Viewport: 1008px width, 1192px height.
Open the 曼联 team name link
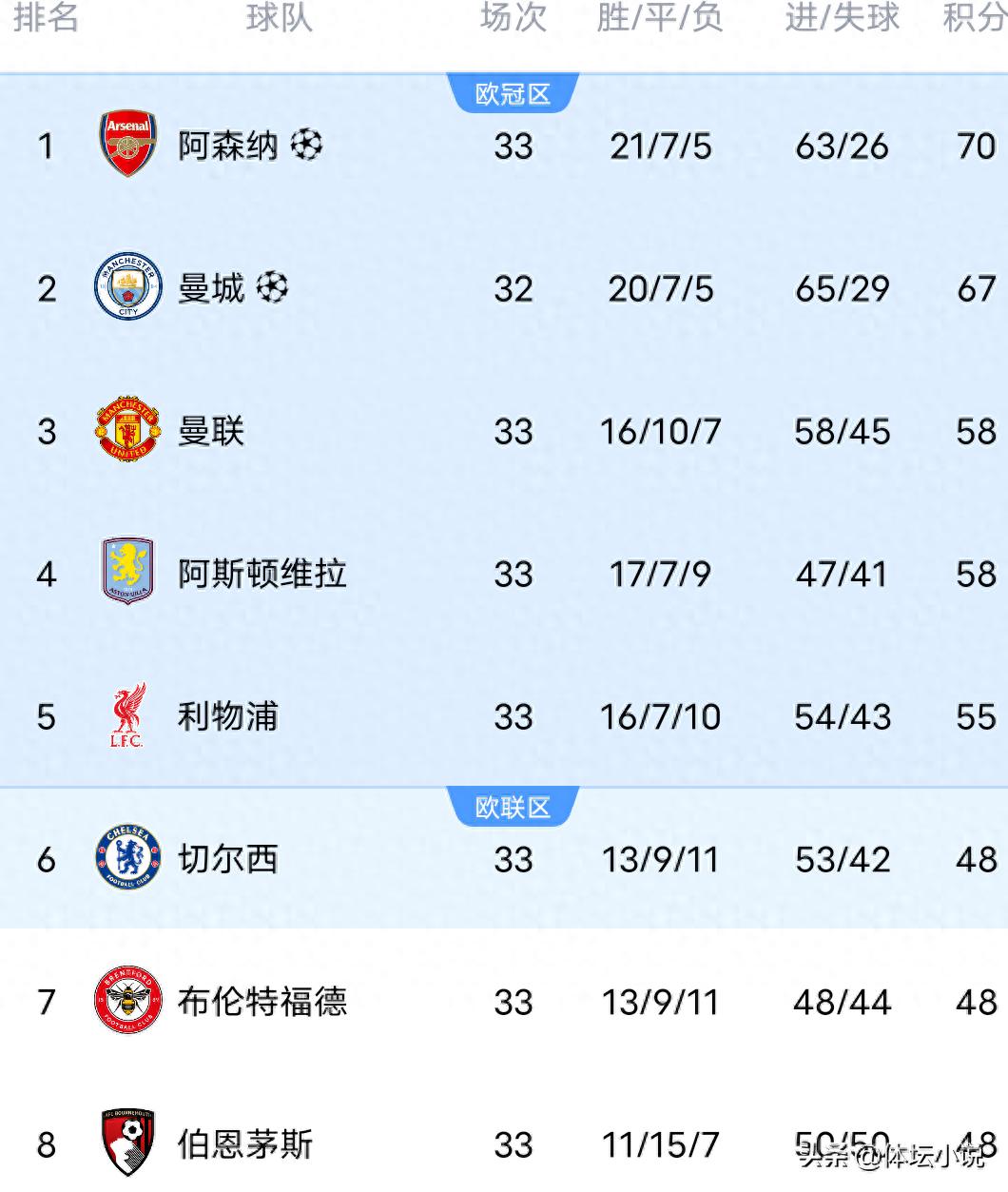click(211, 431)
